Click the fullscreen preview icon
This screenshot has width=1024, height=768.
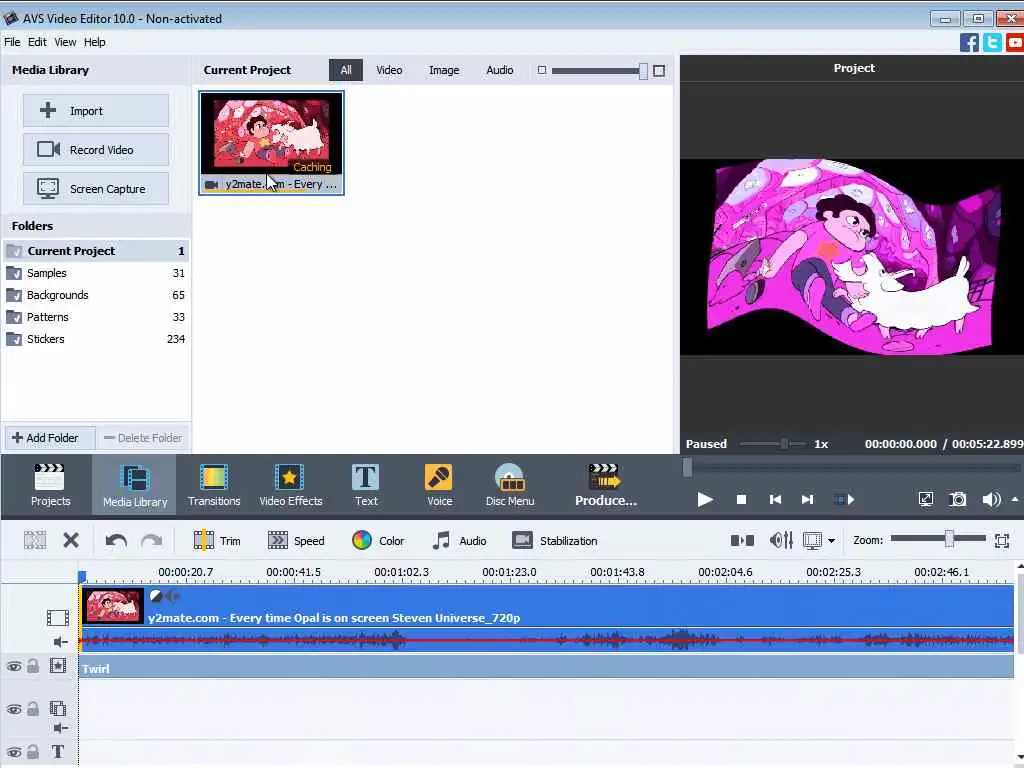(925, 500)
